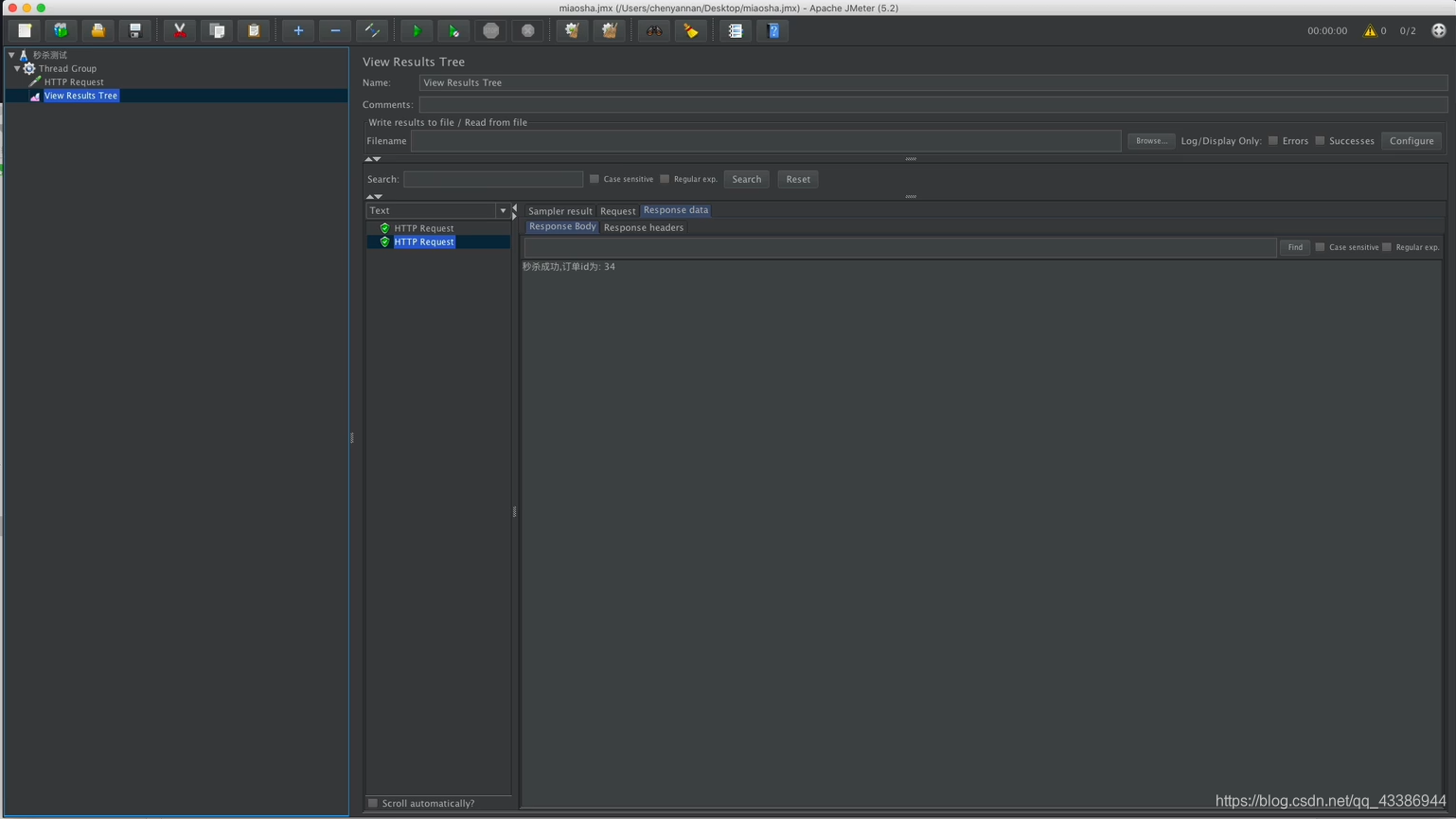Click the Browse... button

point(1151,141)
